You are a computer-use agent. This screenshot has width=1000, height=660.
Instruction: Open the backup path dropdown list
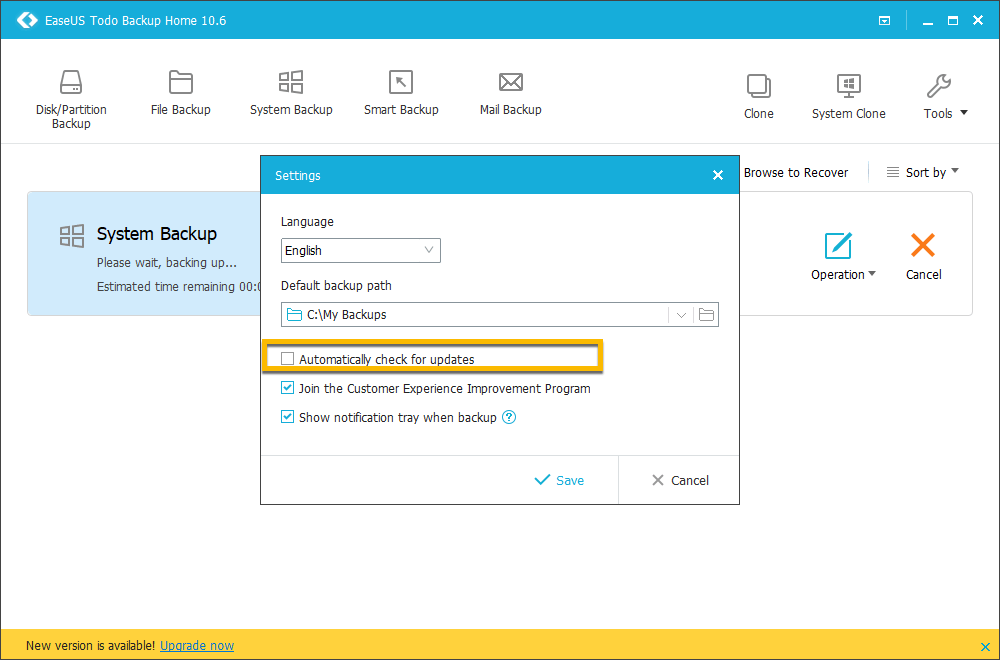(681, 314)
